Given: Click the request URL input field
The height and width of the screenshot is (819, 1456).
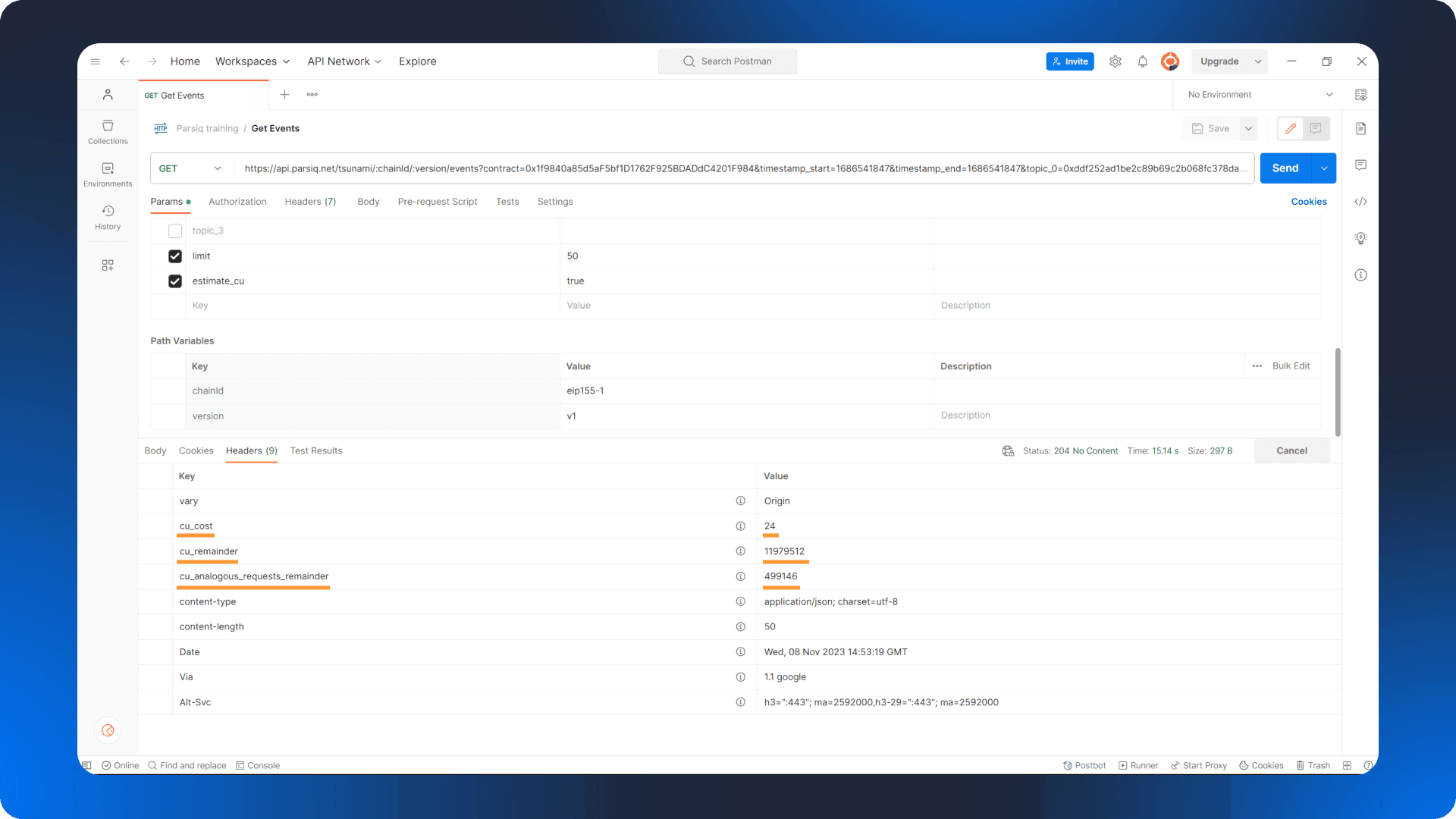Looking at the screenshot, I should 743,168.
